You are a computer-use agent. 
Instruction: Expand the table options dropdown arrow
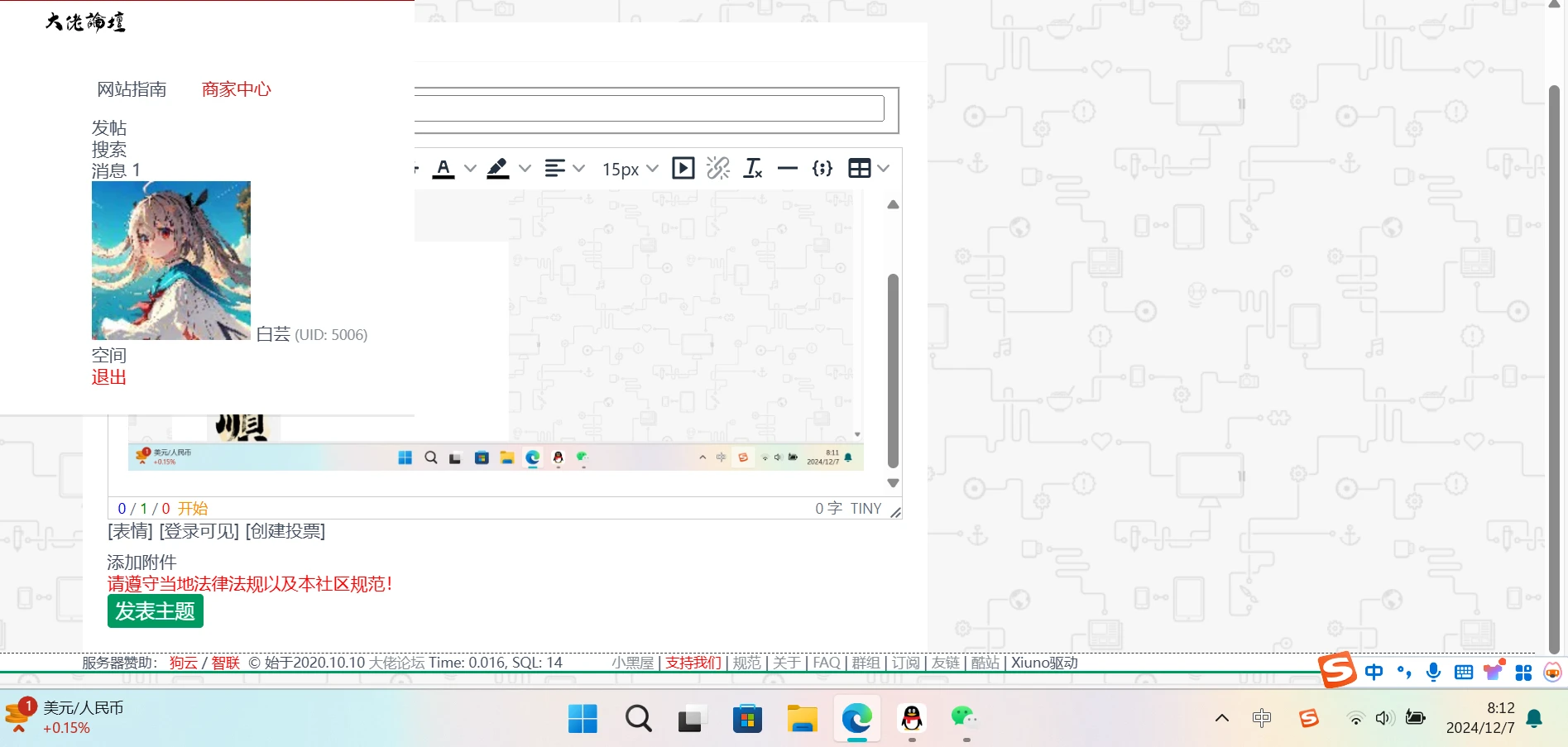coord(884,169)
